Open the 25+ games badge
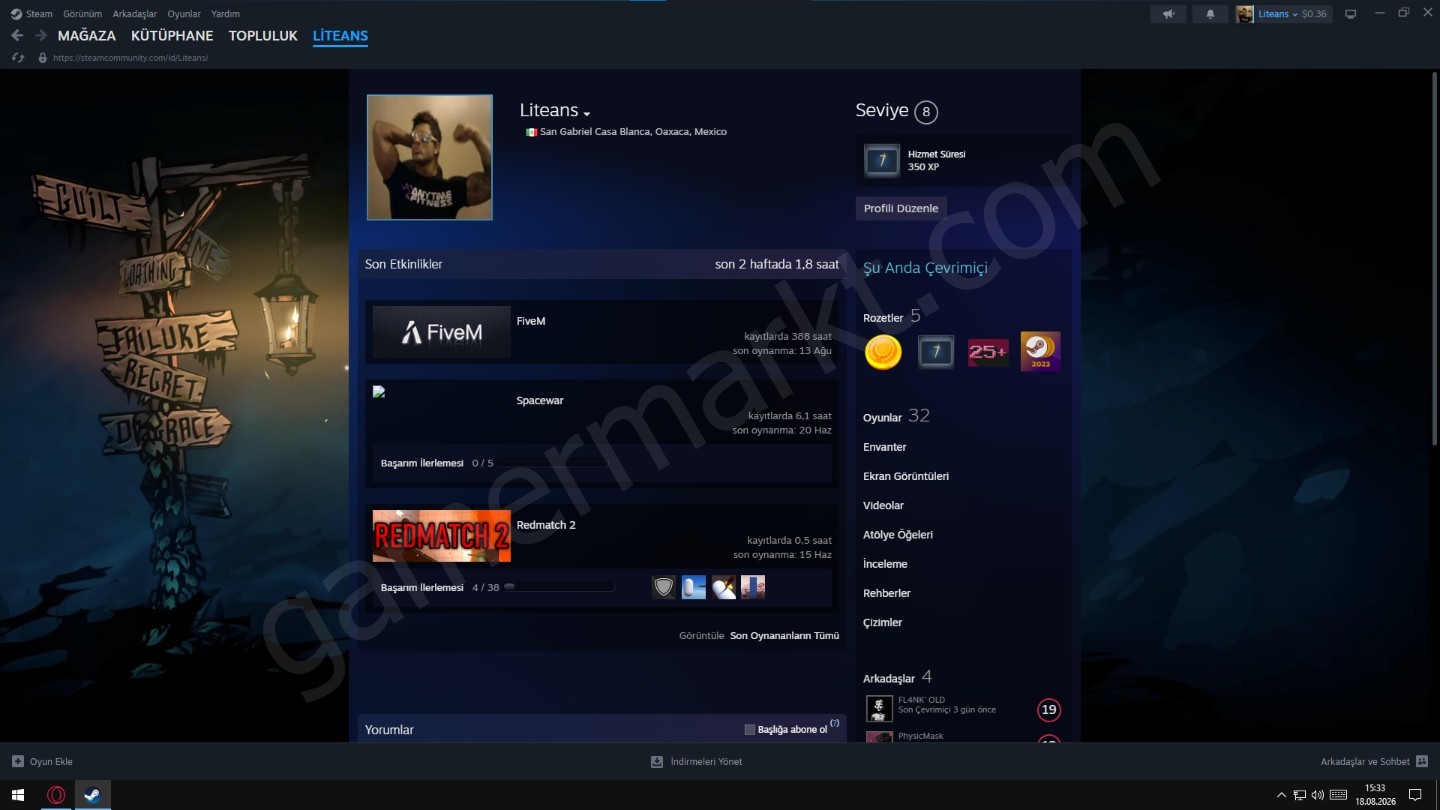The height and width of the screenshot is (810, 1440). 988,352
